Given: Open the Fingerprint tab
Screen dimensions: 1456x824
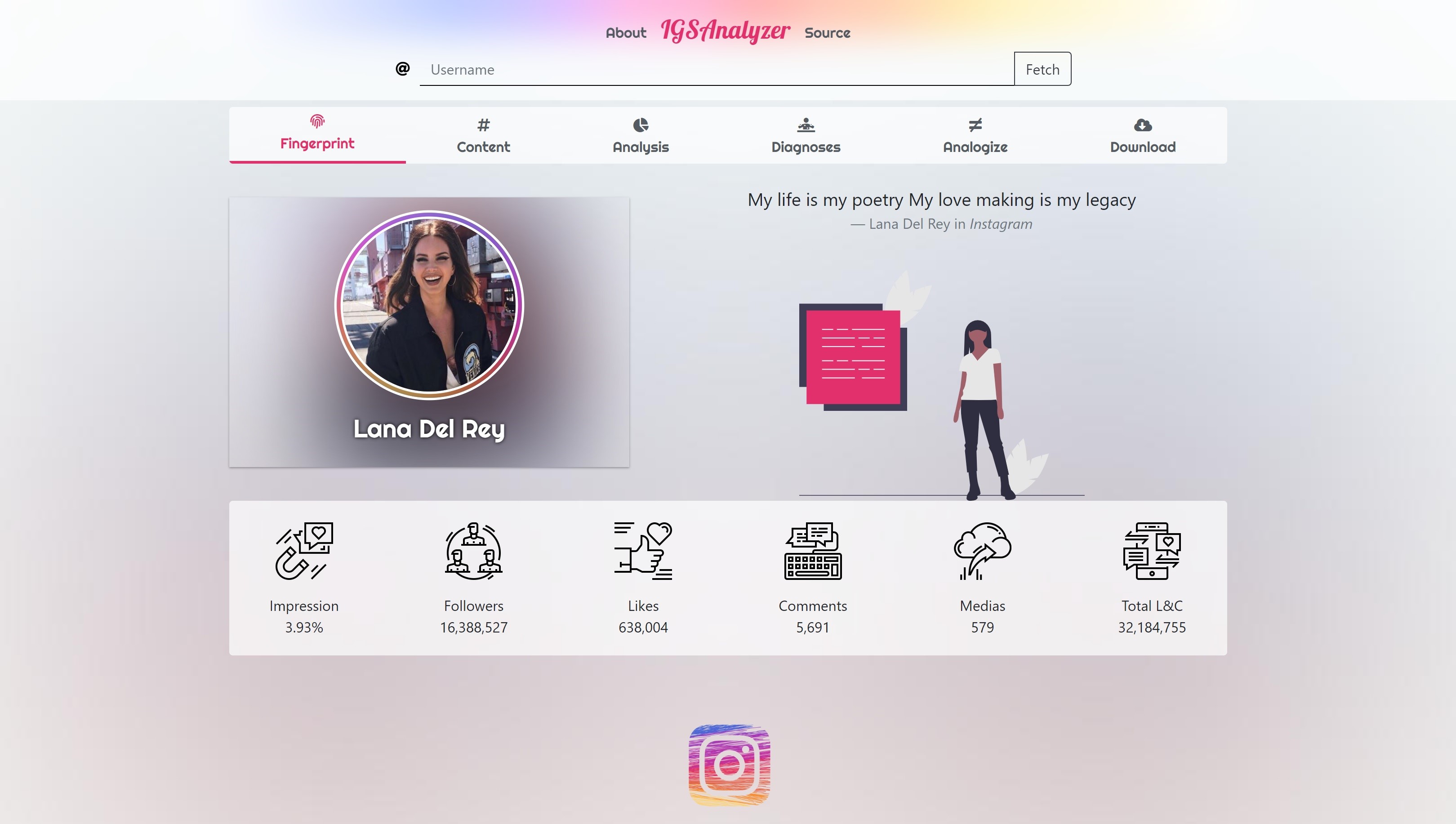Looking at the screenshot, I should pos(317,135).
